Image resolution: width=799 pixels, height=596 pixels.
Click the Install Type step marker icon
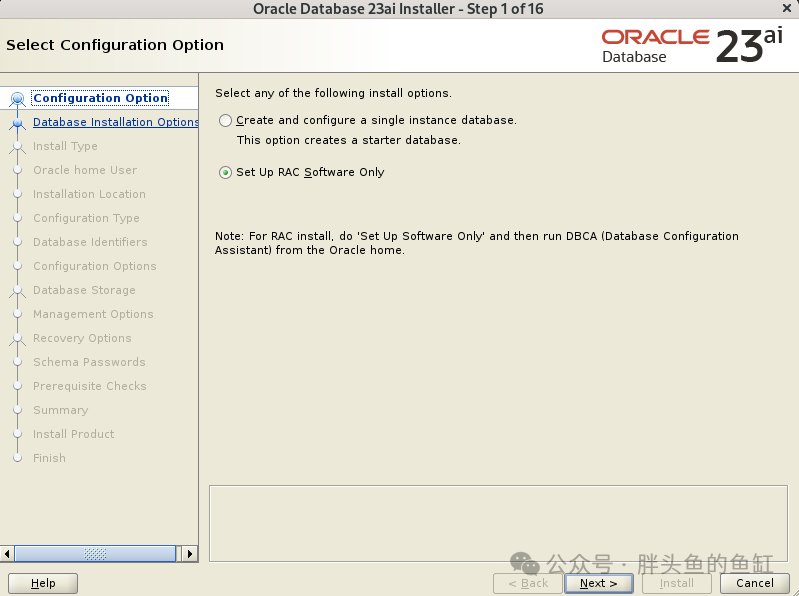click(x=17, y=147)
